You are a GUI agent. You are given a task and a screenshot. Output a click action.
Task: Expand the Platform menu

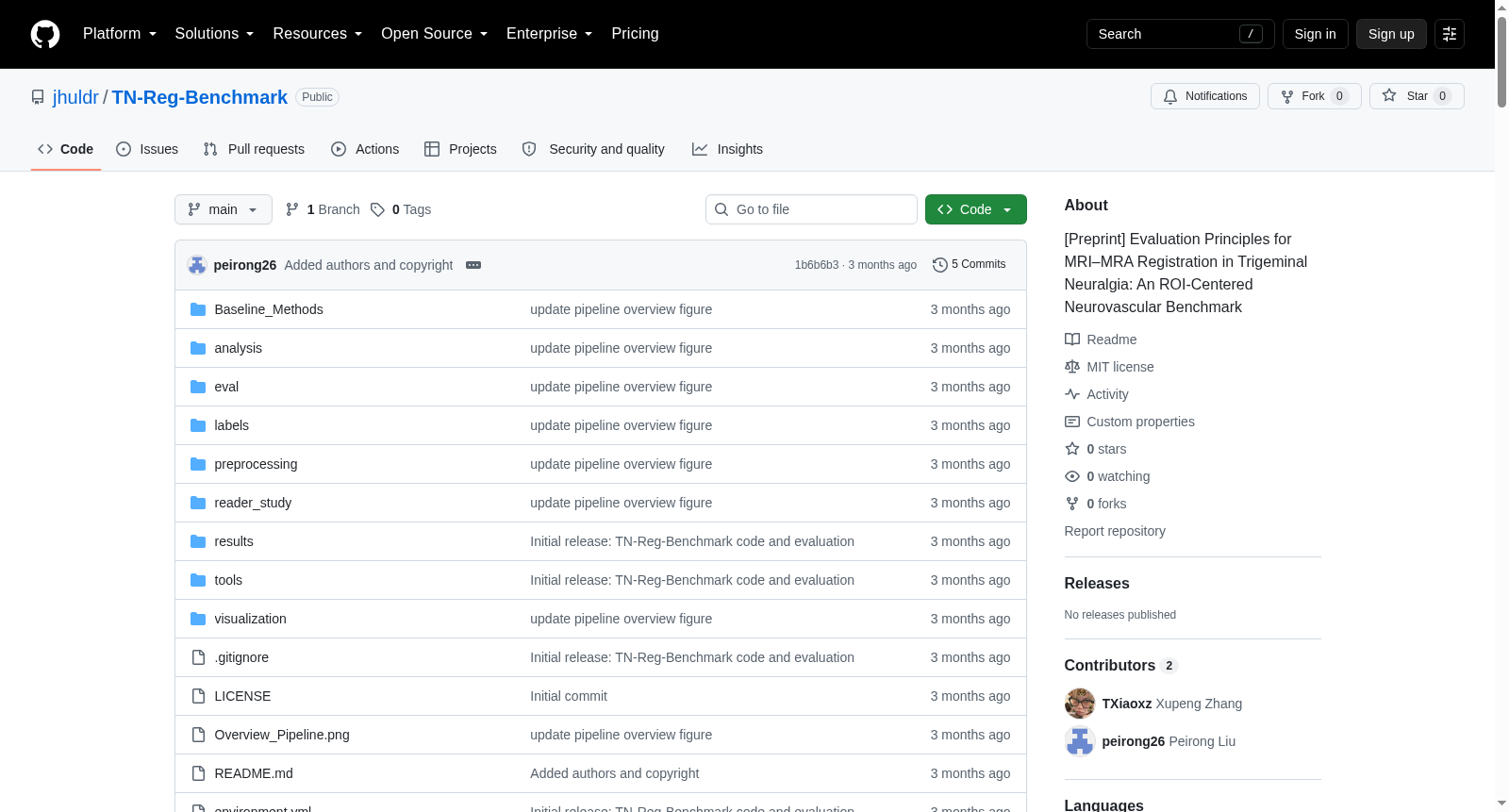click(x=120, y=34)
